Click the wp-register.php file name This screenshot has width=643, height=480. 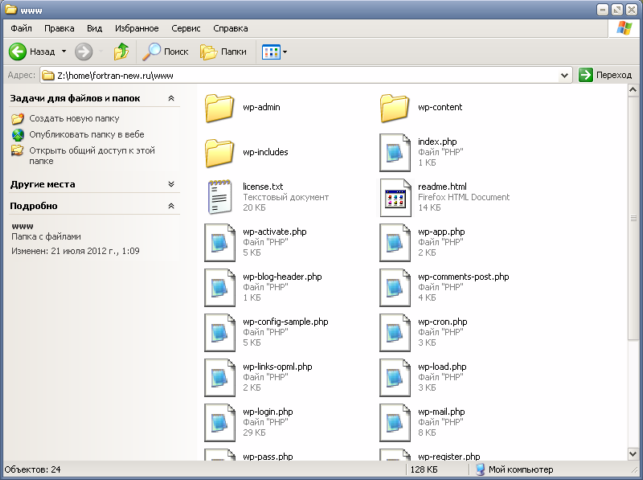pyautogui.click(x=449, y=456)
